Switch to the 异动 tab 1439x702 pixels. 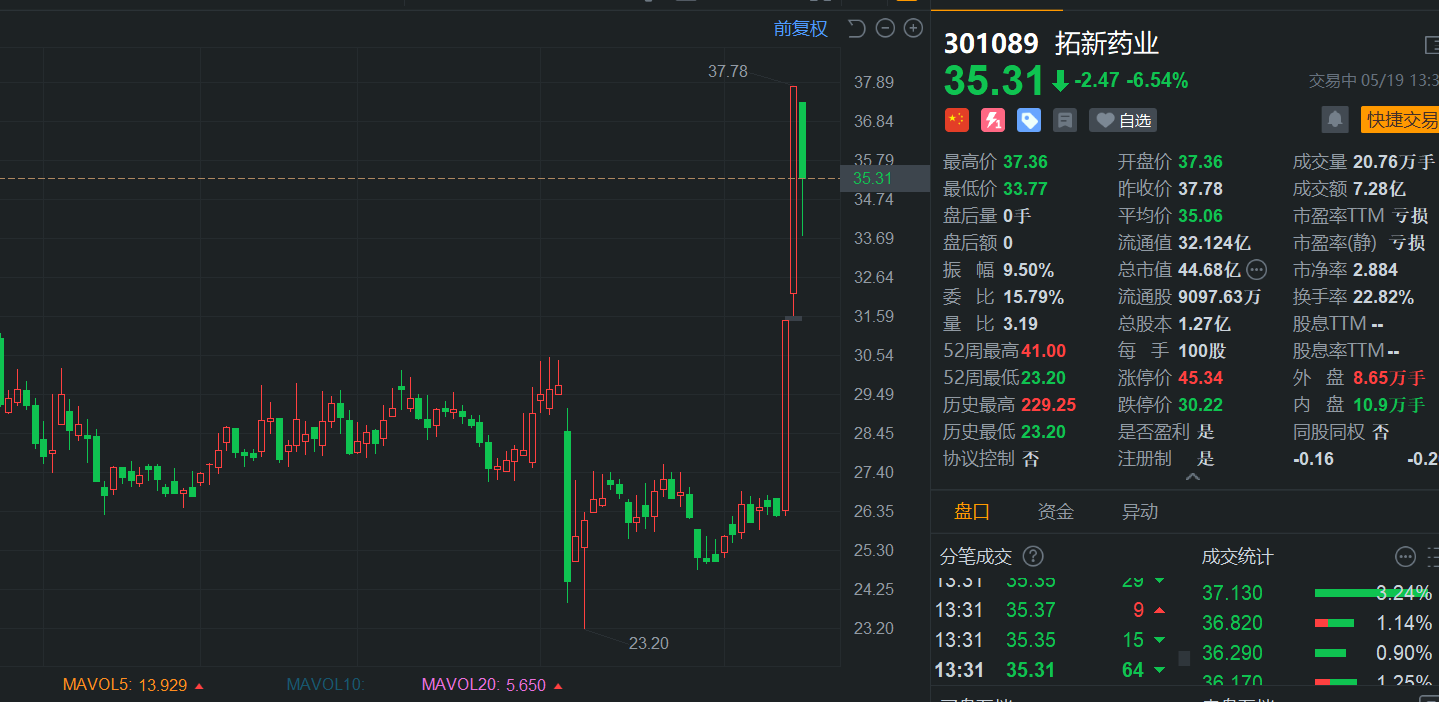(x=1140, y=511)
